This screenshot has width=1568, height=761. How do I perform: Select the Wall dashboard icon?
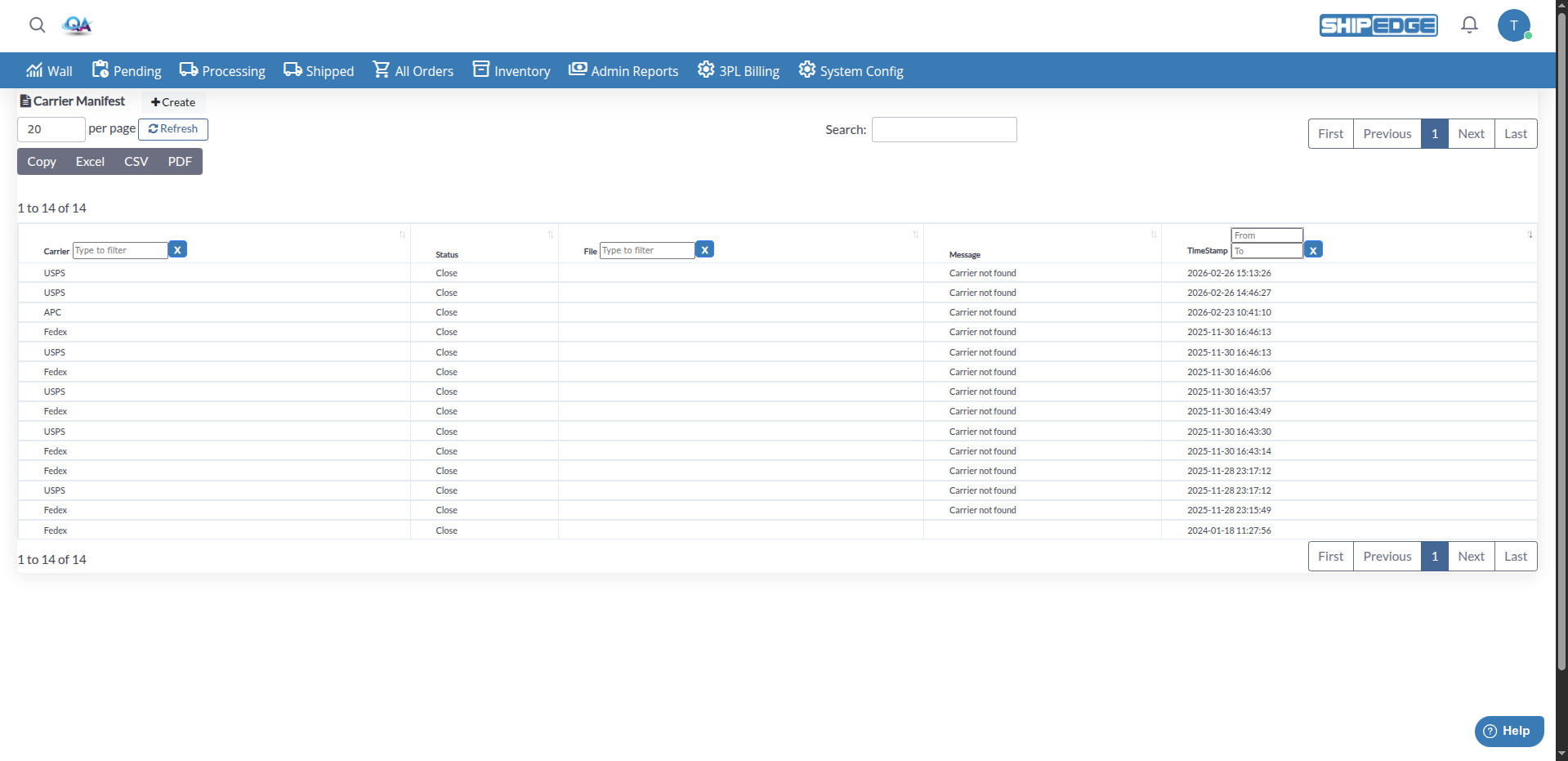click(34, 70)
